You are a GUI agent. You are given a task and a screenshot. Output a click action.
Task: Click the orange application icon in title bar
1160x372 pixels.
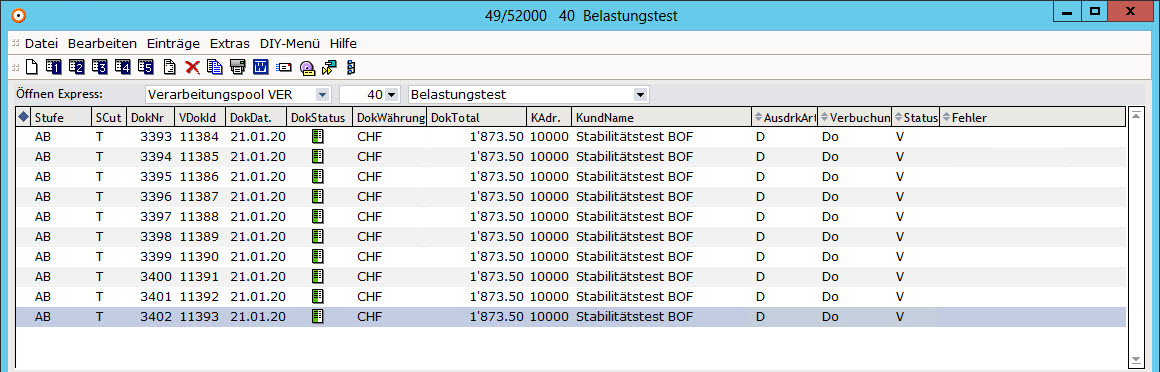19,15
